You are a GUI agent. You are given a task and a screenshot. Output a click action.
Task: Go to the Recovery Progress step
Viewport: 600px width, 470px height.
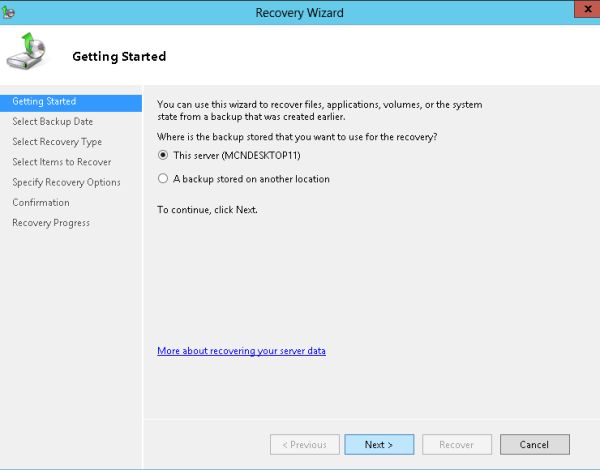(x=51, y=223)
